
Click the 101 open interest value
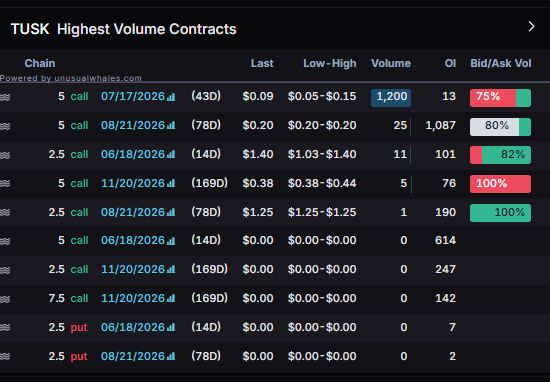[445, 154]
